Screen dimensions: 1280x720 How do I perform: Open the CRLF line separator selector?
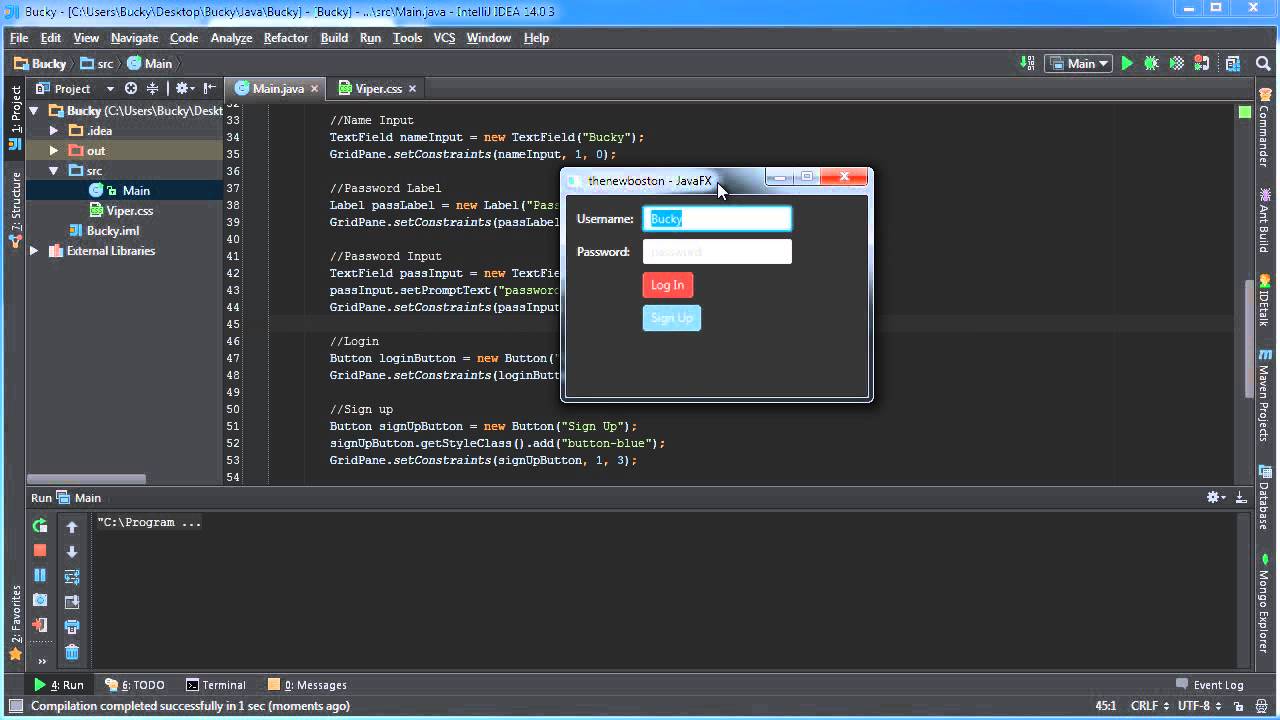1150,706
